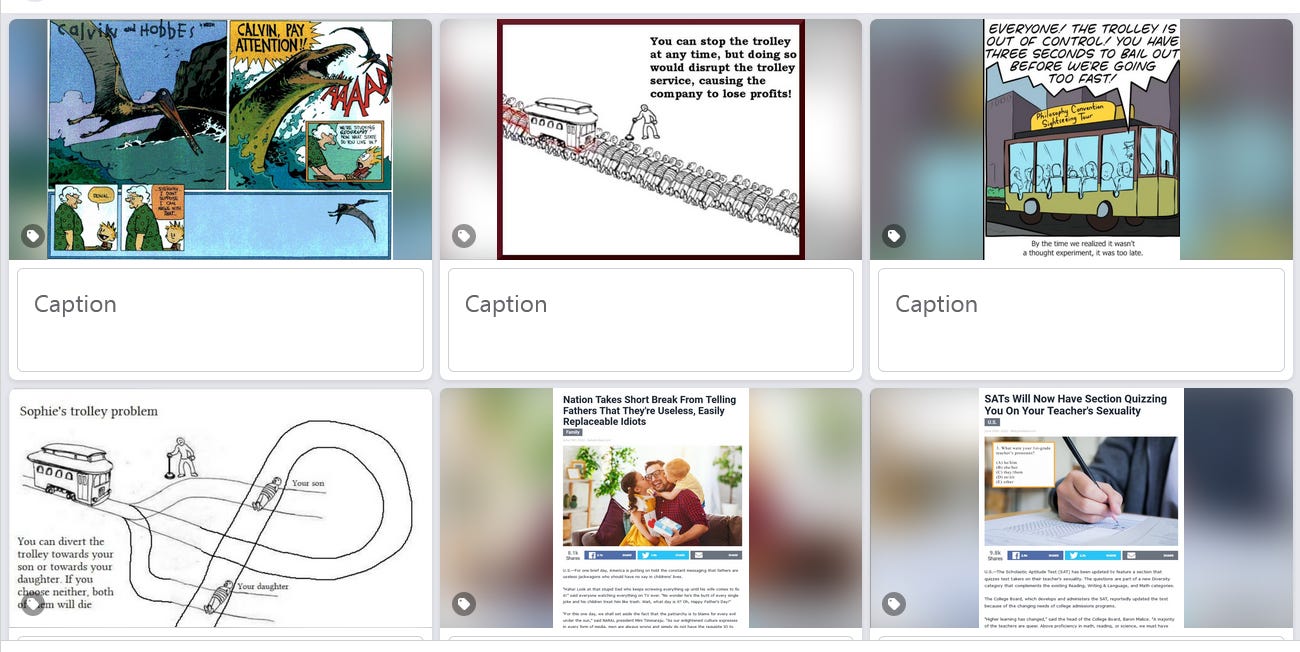Select the SATs teacher's sexuality article thumbnail
The width and height of the screenshot is (1300, 652).
tap(1081, 508)
